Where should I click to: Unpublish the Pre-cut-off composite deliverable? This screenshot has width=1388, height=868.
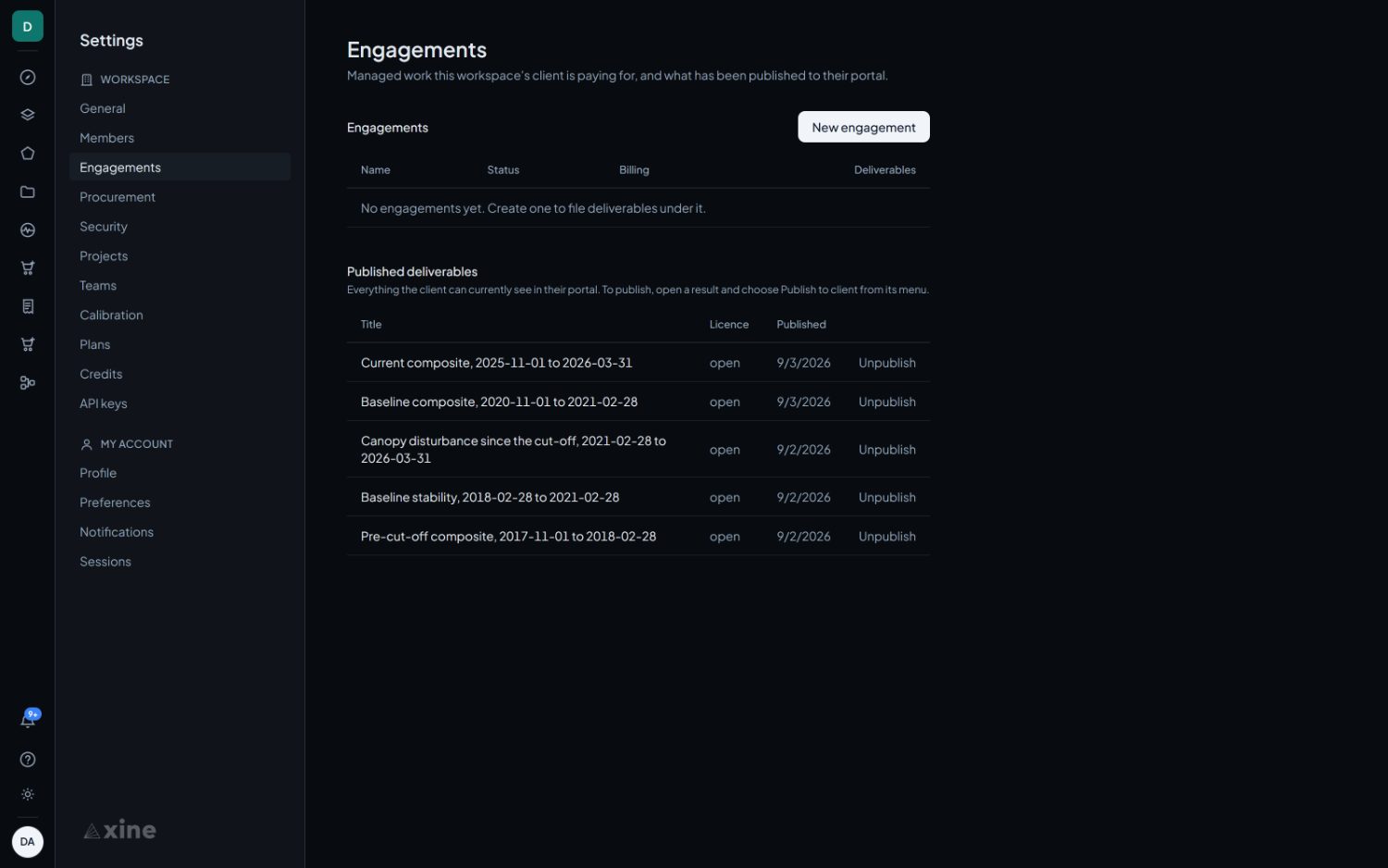pyautogui.click(x=886, y=537)
